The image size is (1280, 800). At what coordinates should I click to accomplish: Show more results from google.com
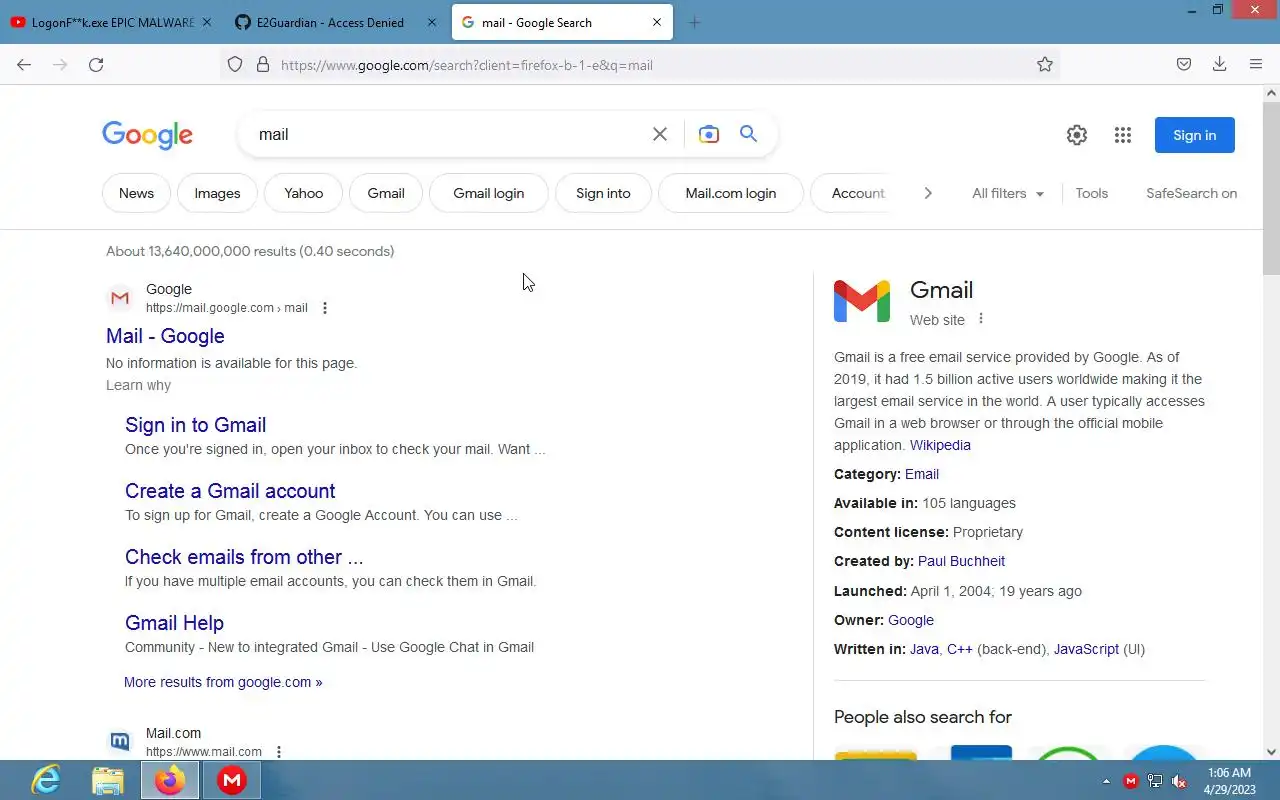click(x=223, y=682)
